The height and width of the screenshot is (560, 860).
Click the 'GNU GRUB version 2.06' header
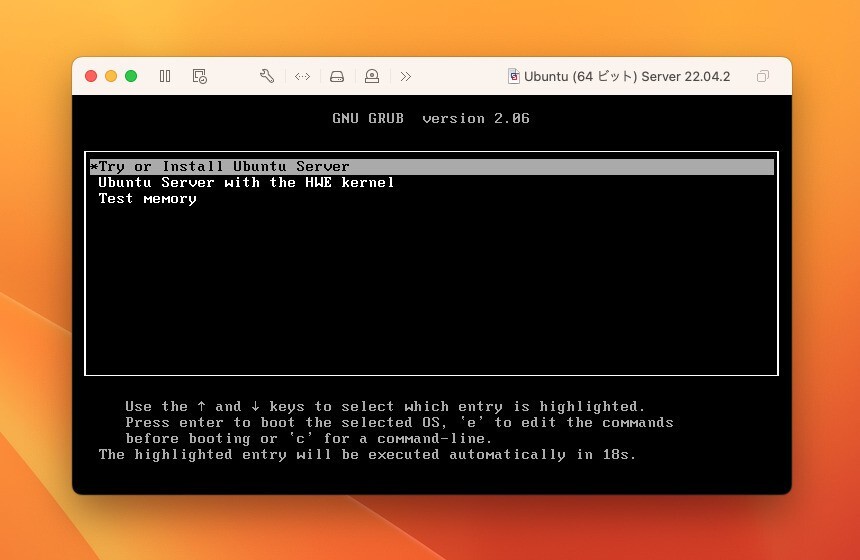(431, 118)
